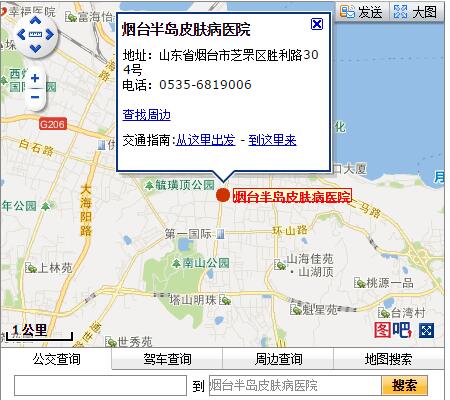Zoom out with the minus button
Viewport: 450px width, 400px height.
click(35, 97)
